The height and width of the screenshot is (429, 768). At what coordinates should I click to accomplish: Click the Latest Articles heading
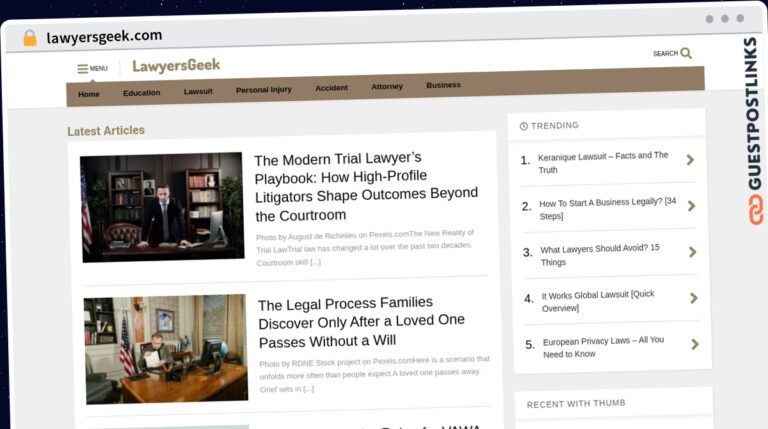[x=106, y=131]
